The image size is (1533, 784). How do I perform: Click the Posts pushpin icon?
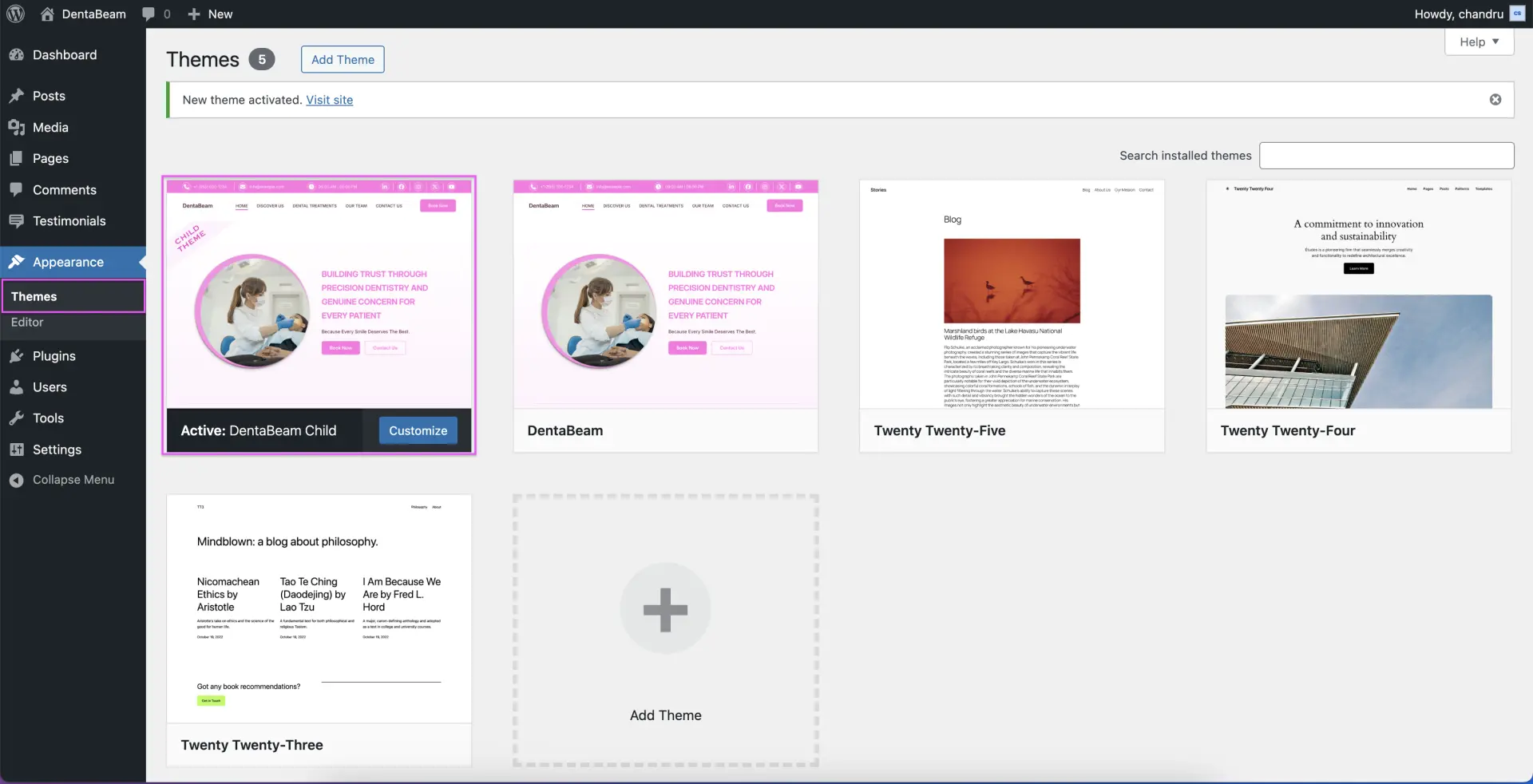coord(16,96)
